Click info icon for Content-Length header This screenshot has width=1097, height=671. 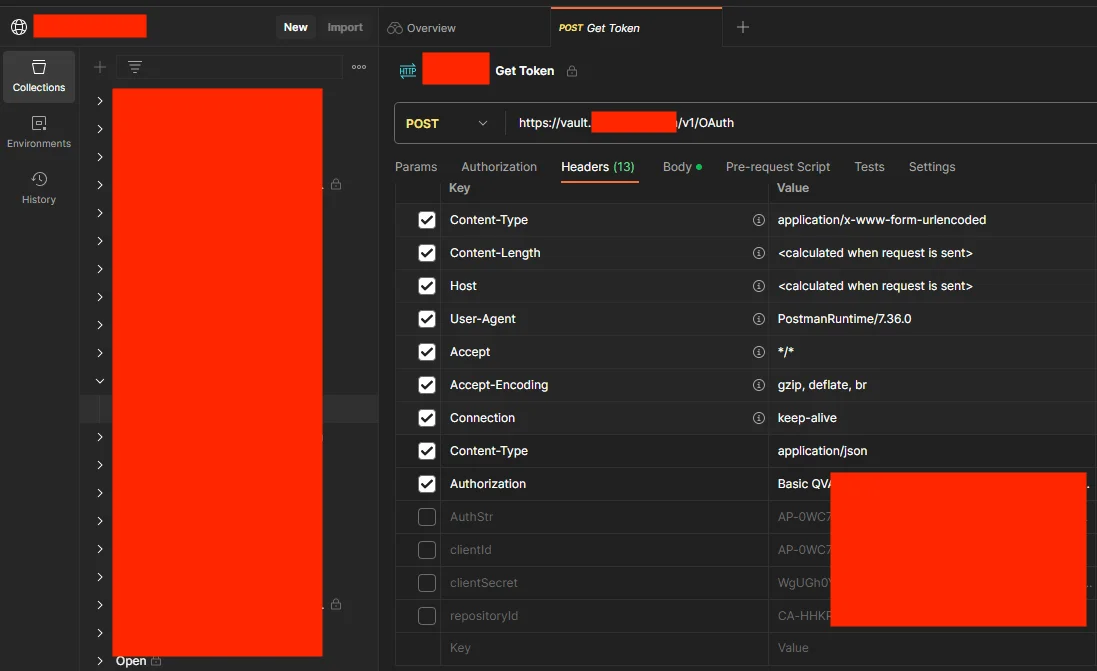click(x=758, y=253)
